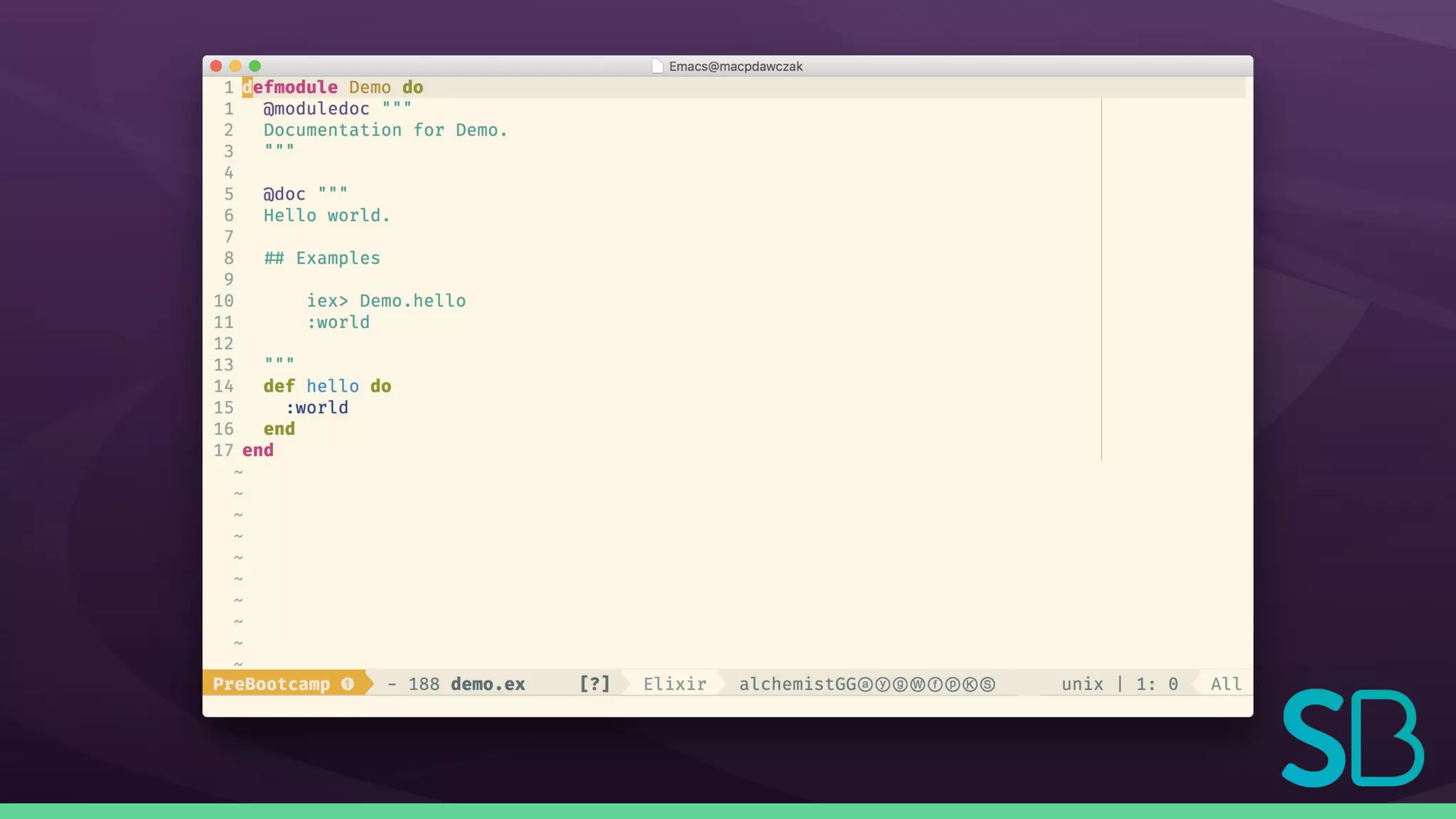This screenshot has height=819, width=1456.
Task: Click the dash buffer-modified indicator before 188
Action: tap(392, 684)
